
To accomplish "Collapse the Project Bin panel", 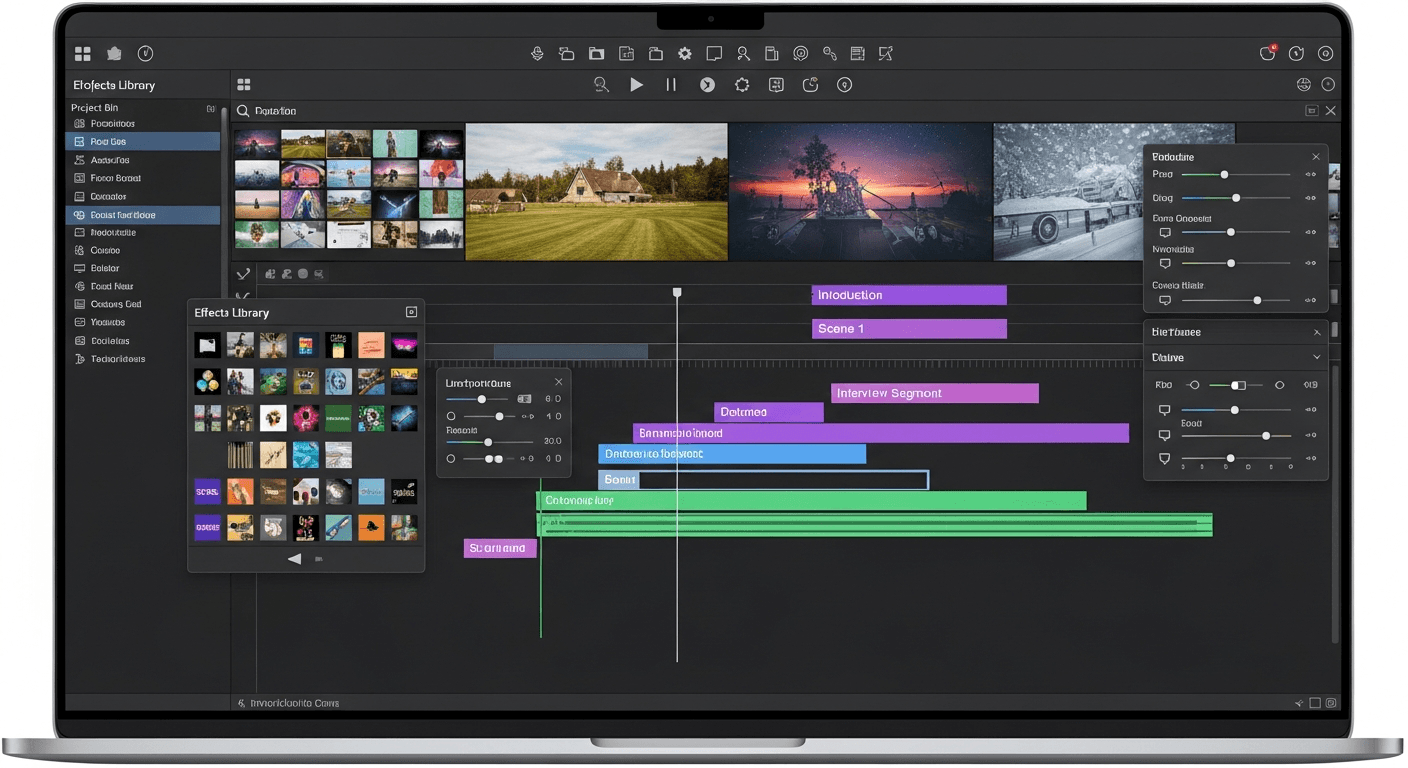I will tap(210, 107).
